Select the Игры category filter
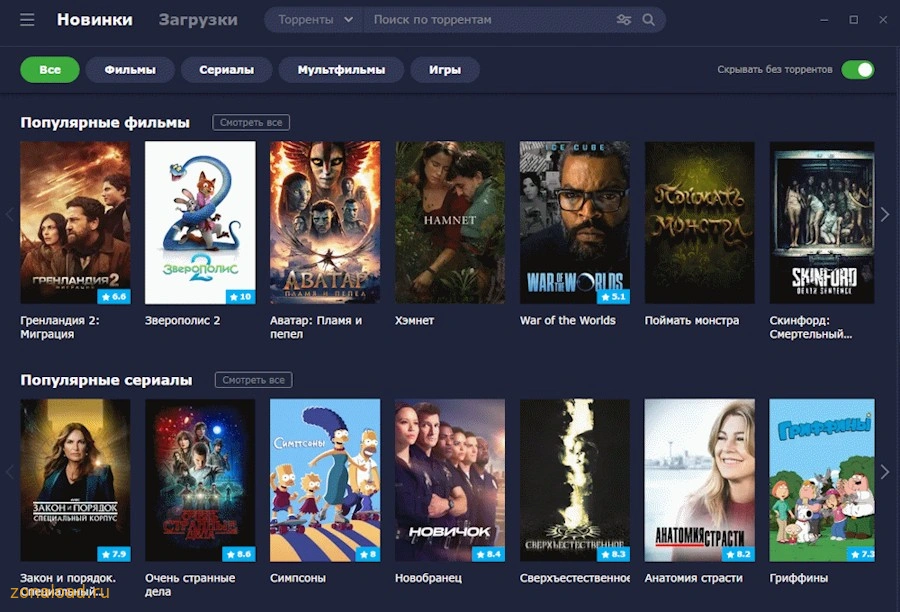 tap(445, 69)
